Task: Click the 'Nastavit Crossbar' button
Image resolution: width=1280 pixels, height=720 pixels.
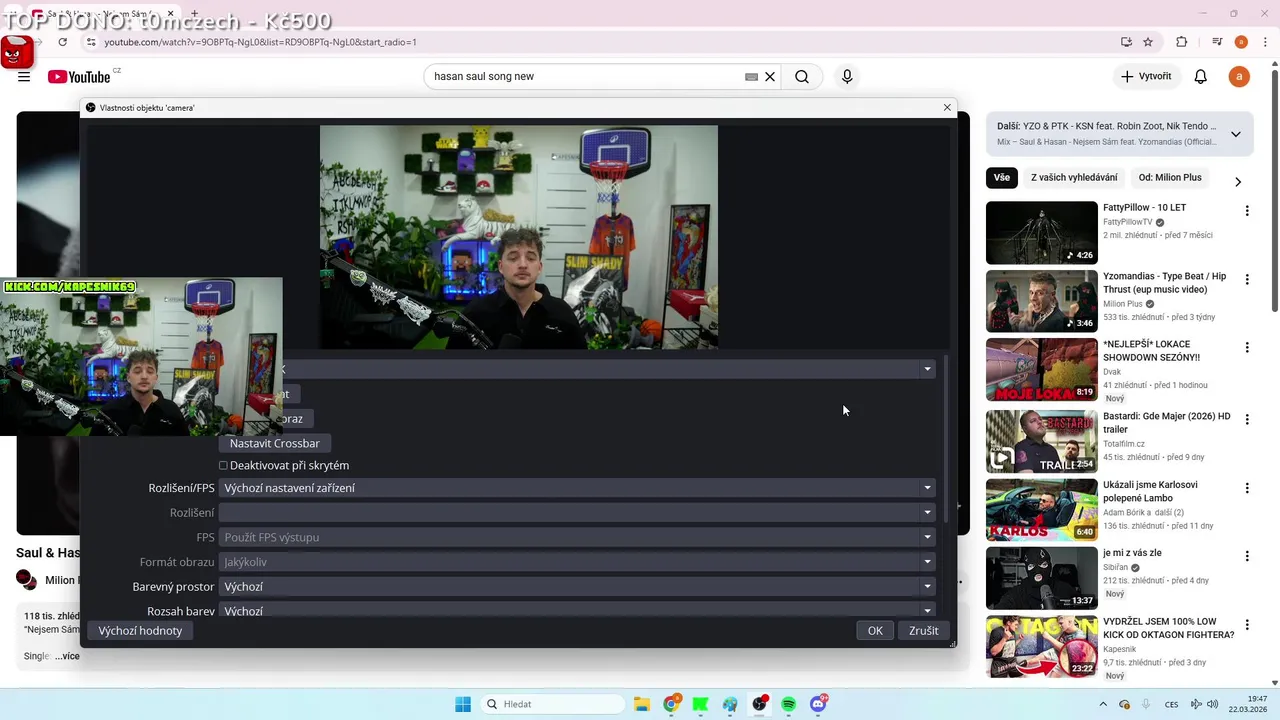Action: click(x=275, y=443)
